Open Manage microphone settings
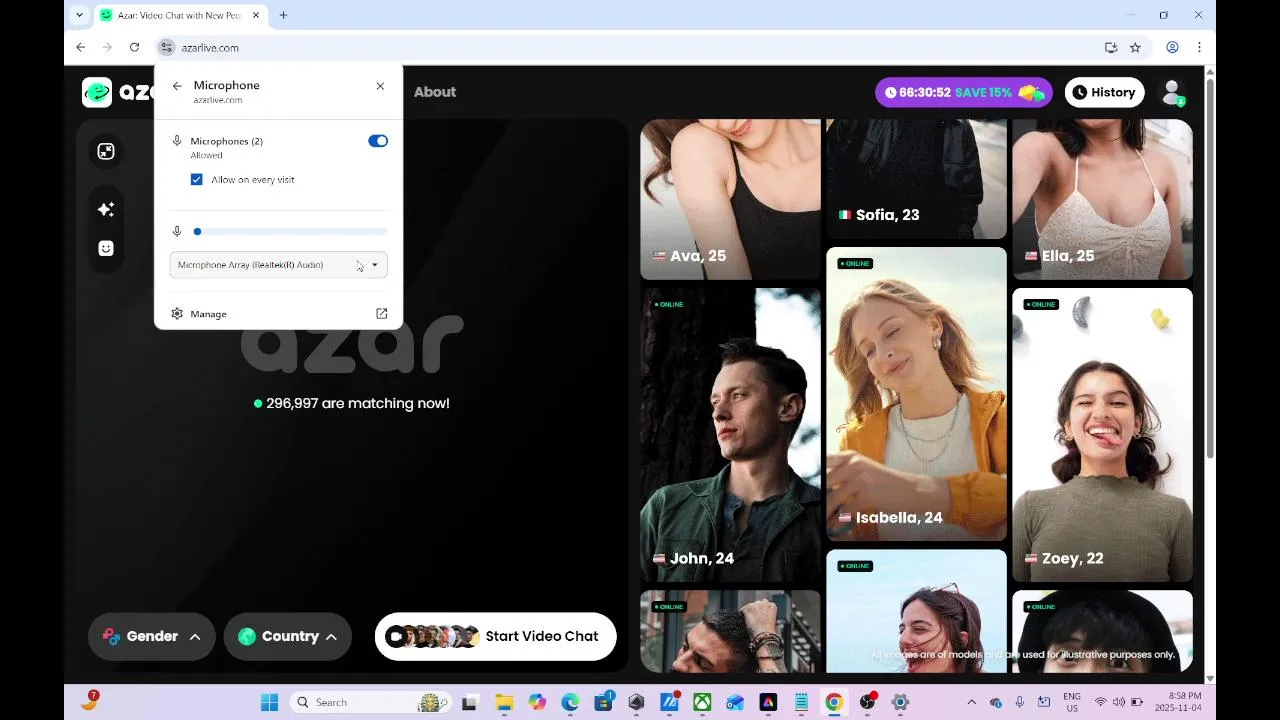Viewport: 1280px width, 720px height. [x=208, y=314]
